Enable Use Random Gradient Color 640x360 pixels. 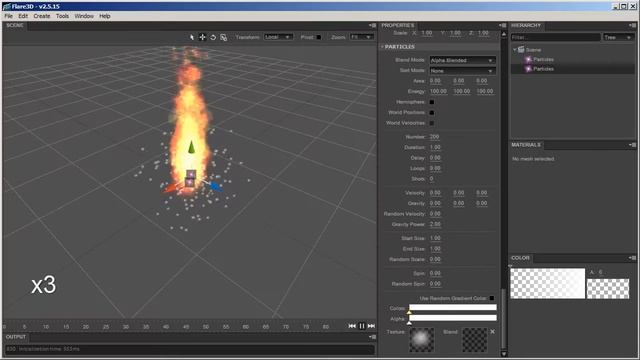tap(492, 298)
